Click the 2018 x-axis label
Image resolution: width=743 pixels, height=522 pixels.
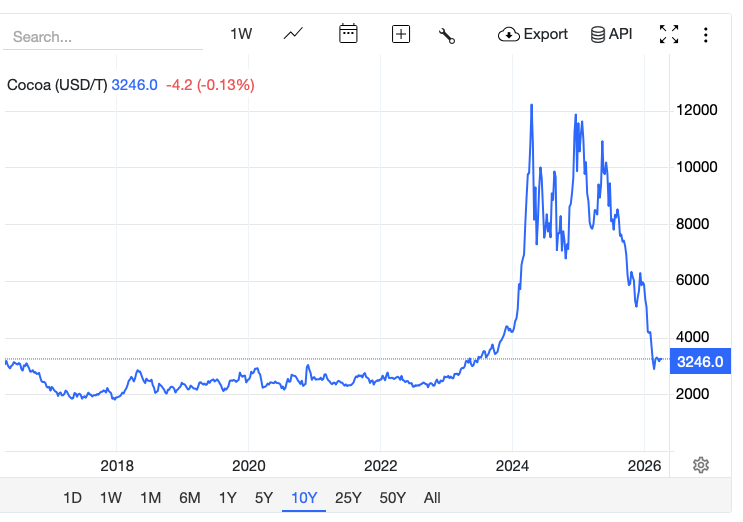click(x=117, y=466)
